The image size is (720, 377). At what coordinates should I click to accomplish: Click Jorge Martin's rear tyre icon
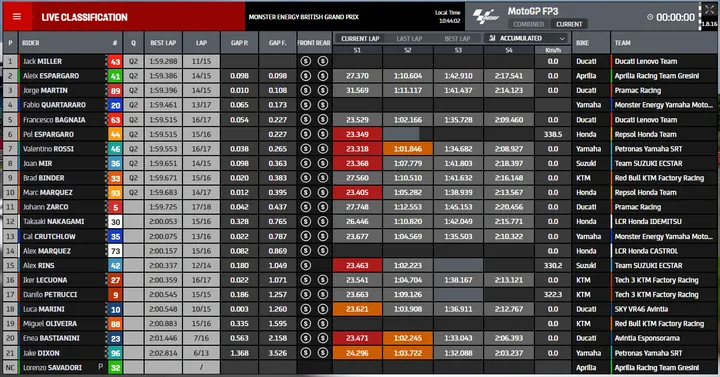(x=323, y=90)
